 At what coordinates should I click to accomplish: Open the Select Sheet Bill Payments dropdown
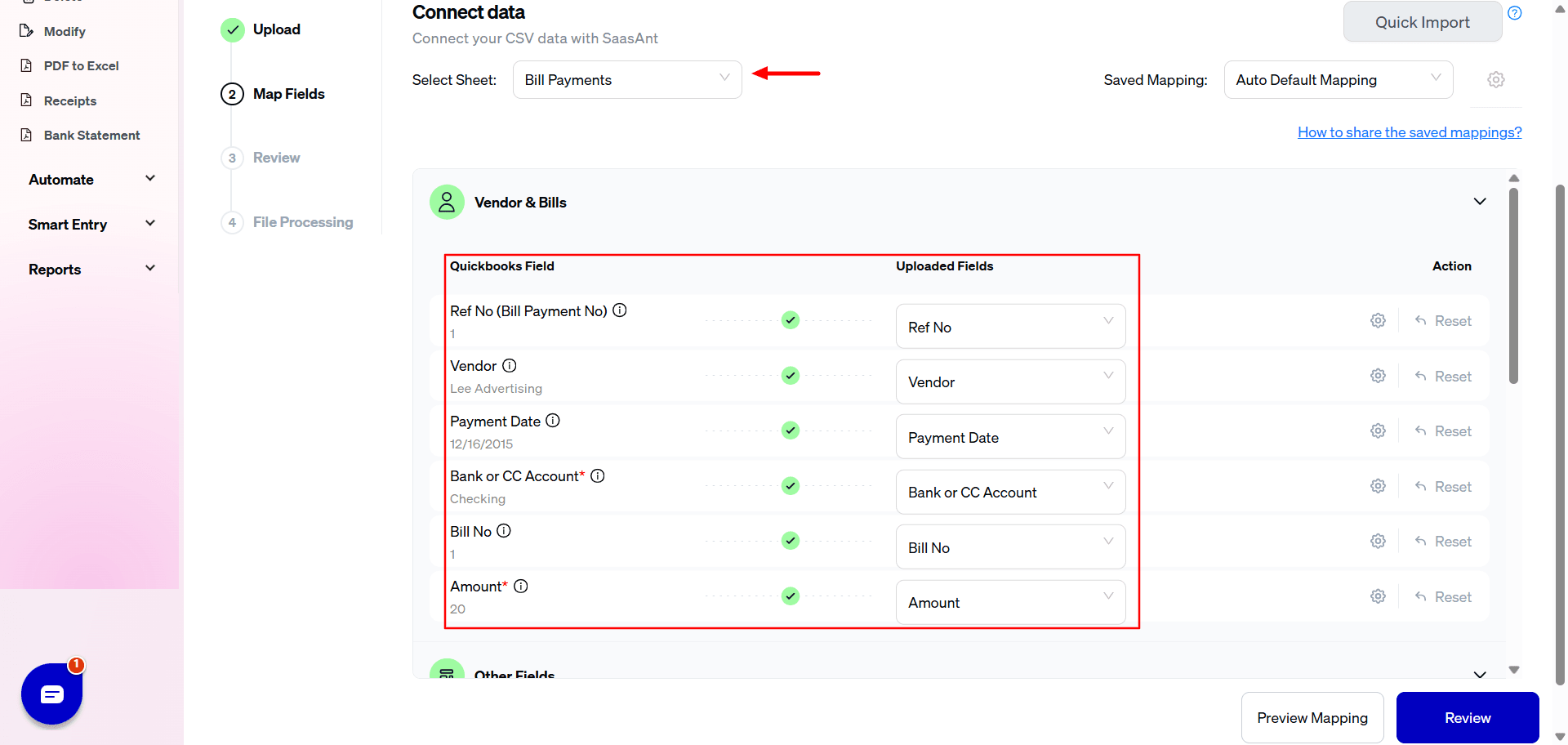[x=627, y=80]
